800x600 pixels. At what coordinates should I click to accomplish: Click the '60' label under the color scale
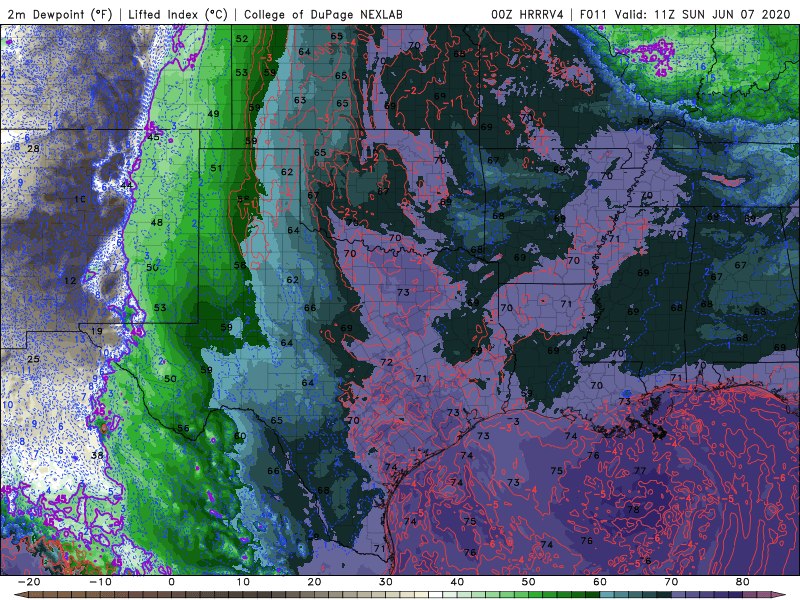click(600, 582)
